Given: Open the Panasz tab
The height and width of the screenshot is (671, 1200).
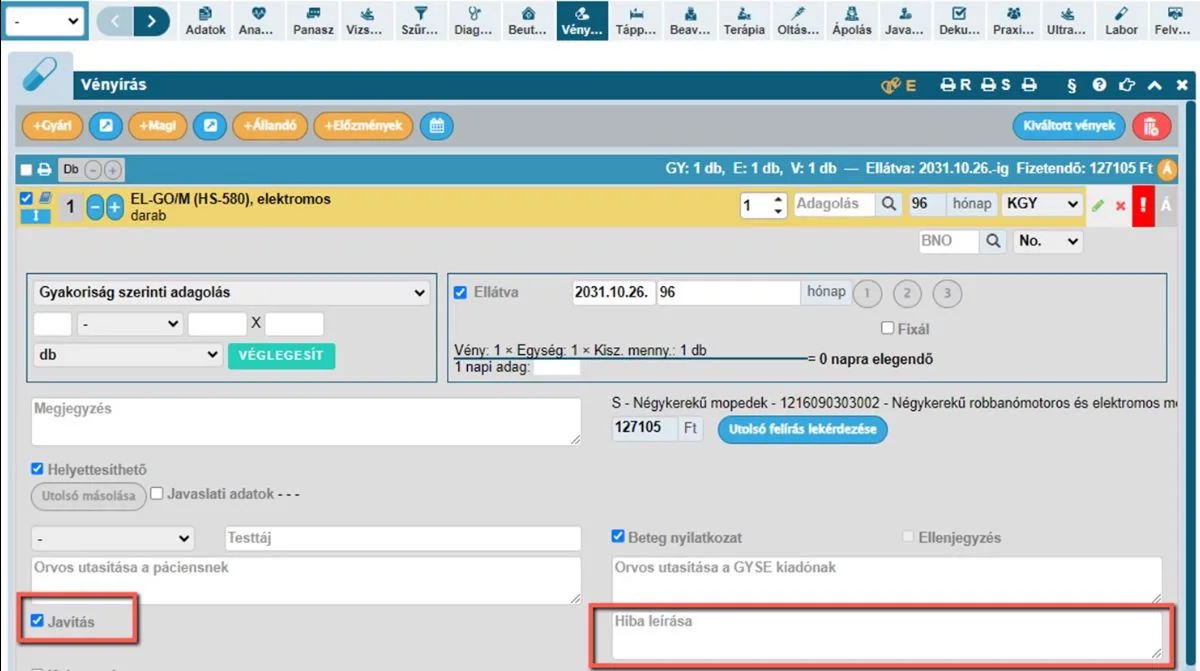Looking at the screenshot, I should (313, 20).
